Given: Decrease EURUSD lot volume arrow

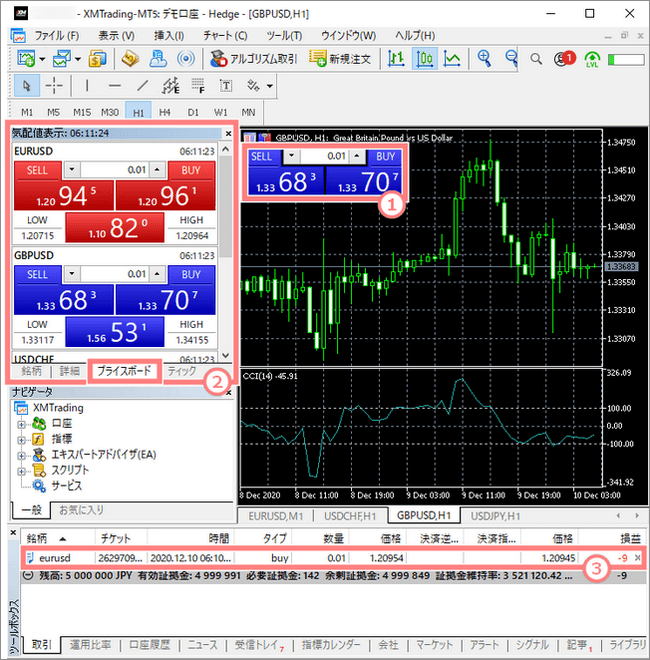Looking at the screenshot, I should point(72,170).
